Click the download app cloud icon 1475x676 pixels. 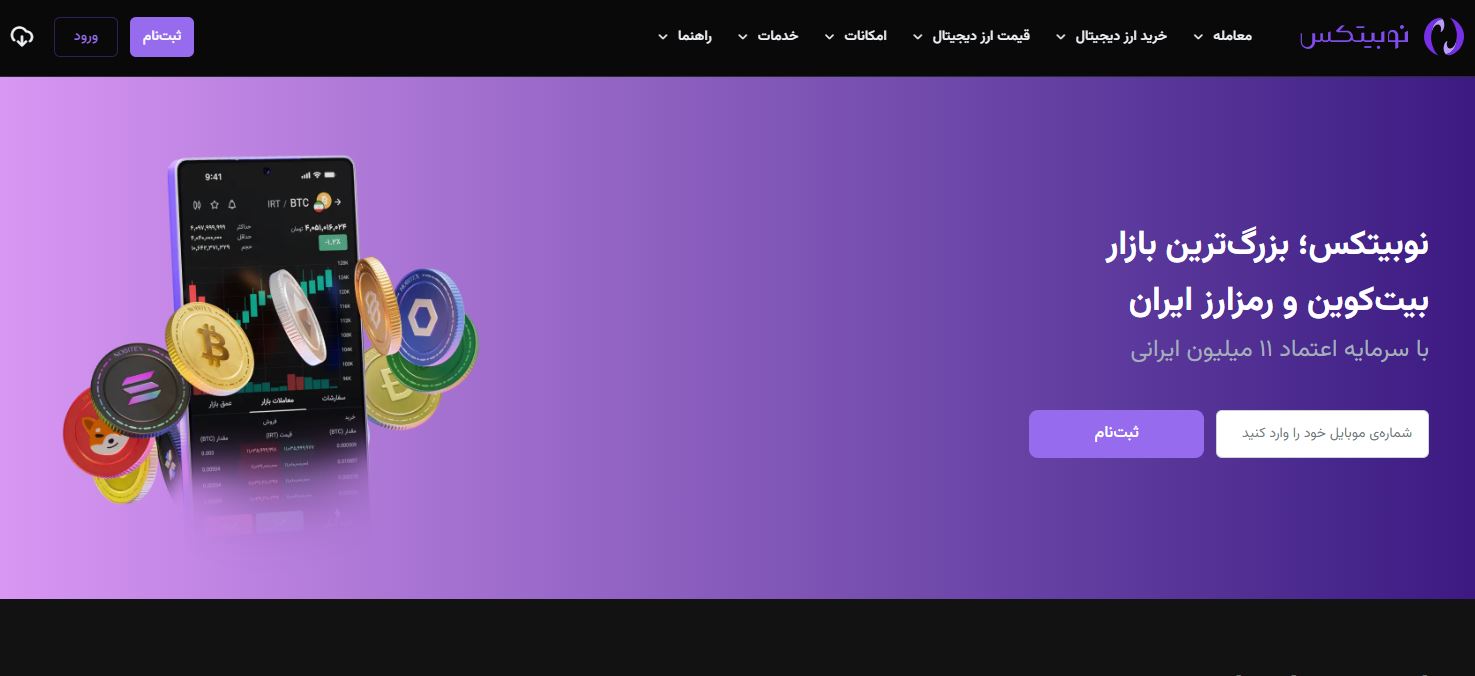point(22,36)
